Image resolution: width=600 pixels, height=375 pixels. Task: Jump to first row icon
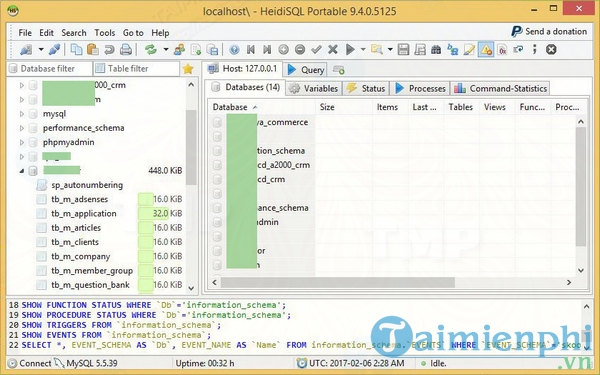click(251, 50)
